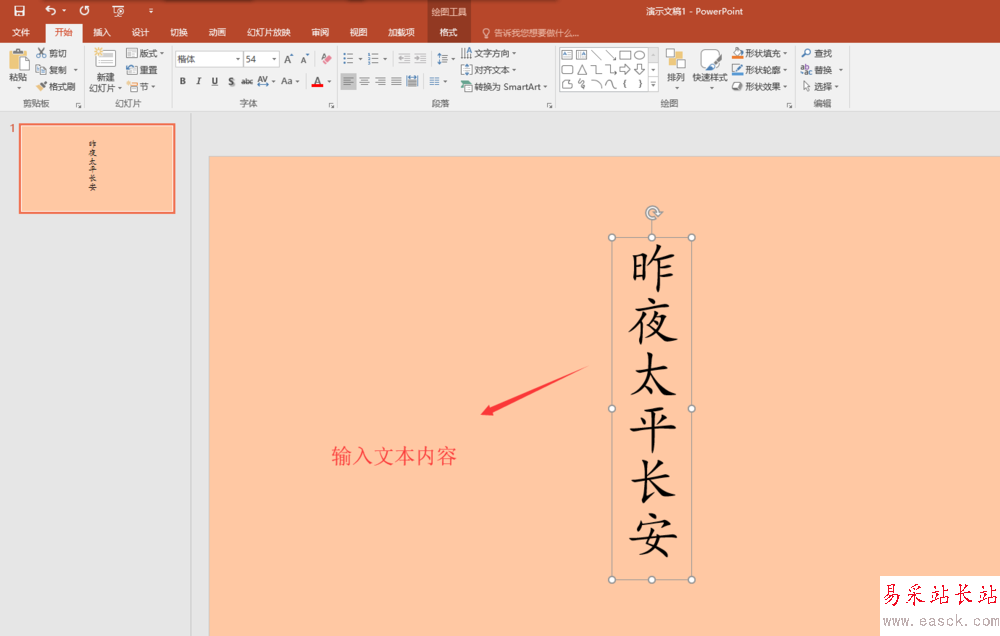This screenshot has width=1000, height=636.
Task: Toggle Underline formatting
Action: tap(214, 81)
